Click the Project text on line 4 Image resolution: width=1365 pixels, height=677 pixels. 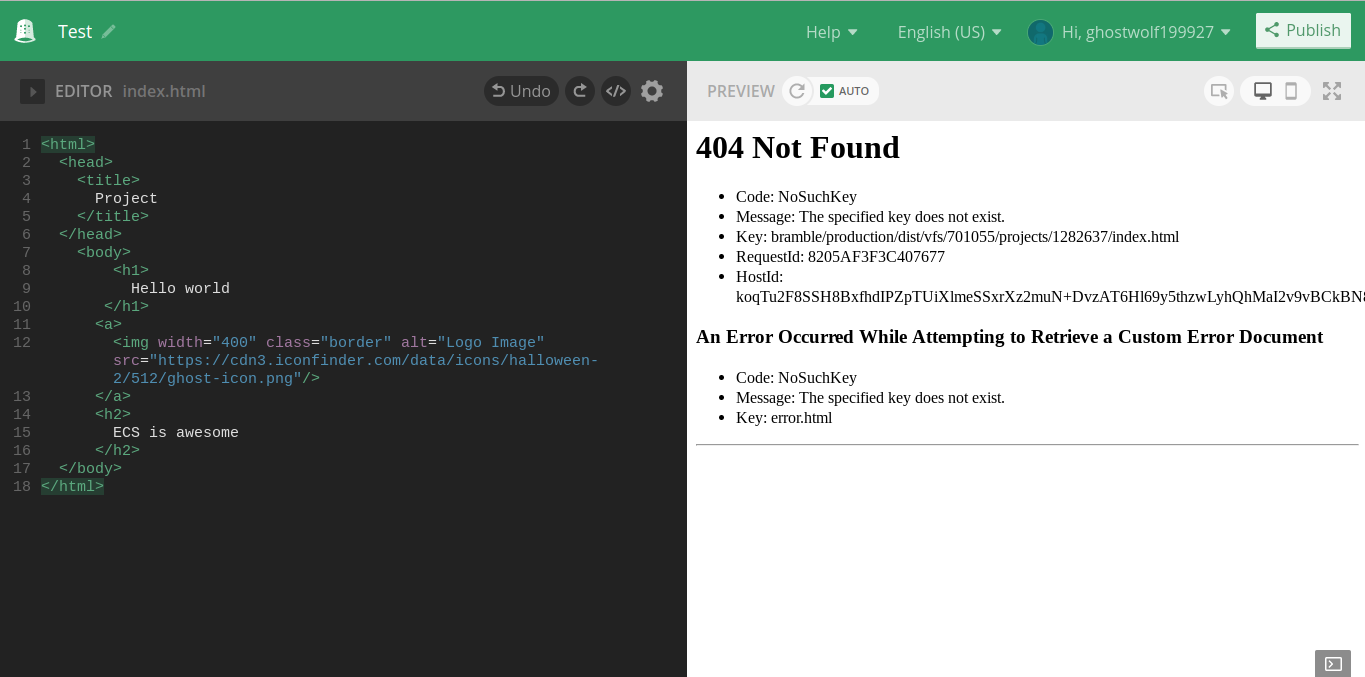click(126, 199)
